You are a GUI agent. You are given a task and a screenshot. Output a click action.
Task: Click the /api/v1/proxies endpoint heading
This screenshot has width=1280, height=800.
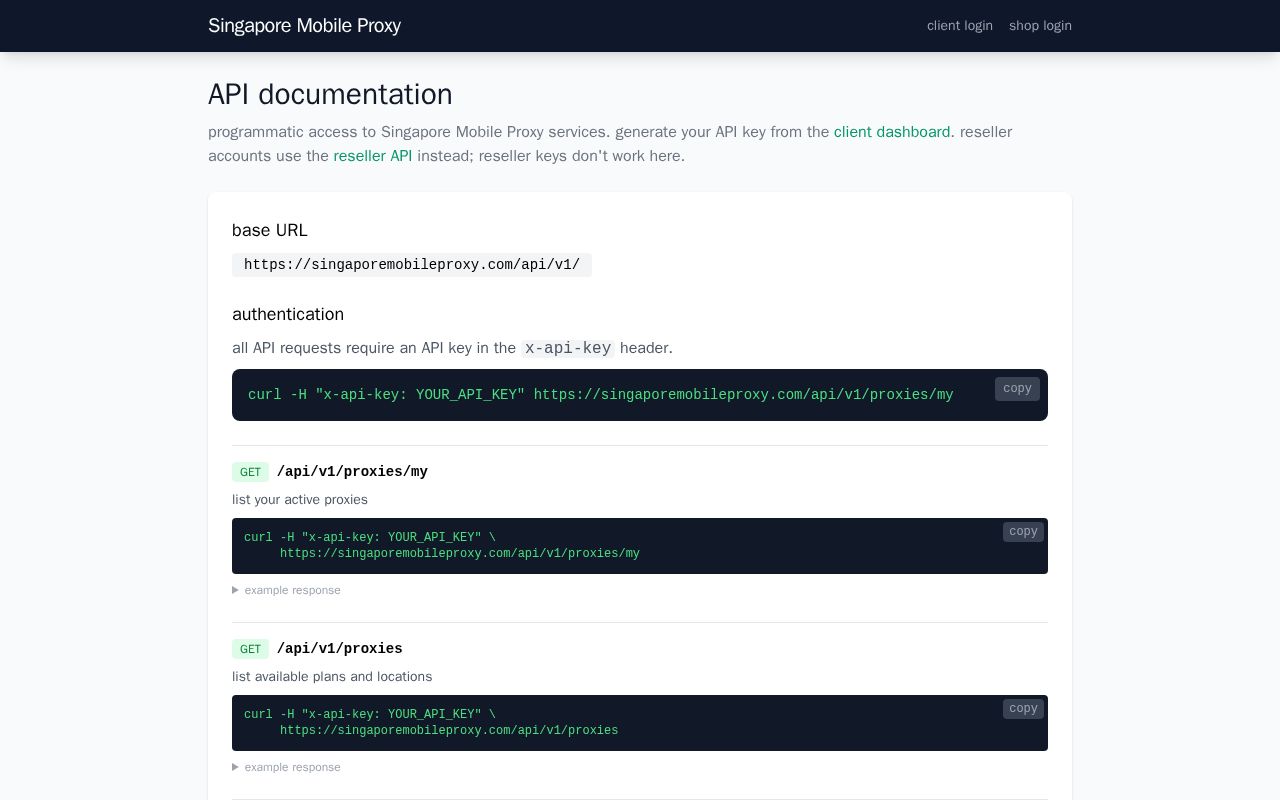(x=340, y=649)
